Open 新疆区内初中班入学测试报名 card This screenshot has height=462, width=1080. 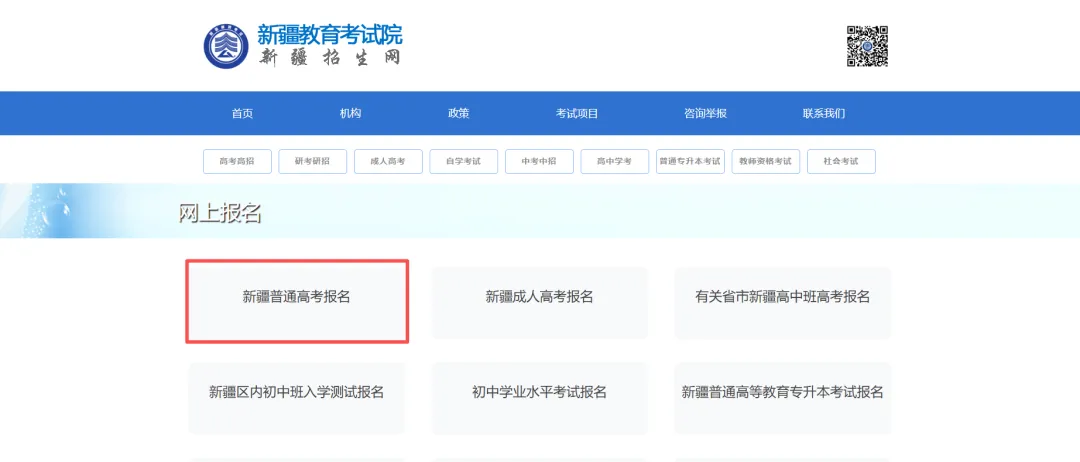click(297, 398)
